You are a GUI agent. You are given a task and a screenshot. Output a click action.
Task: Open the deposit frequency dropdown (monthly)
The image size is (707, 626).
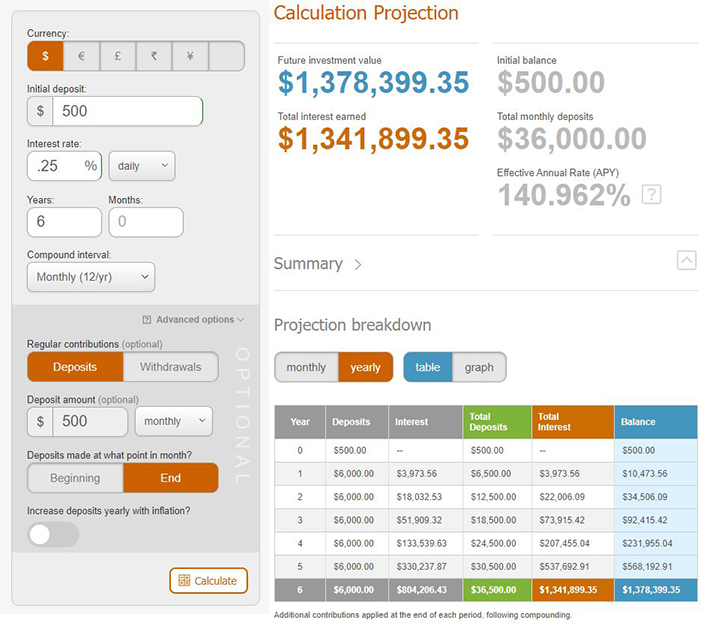(x=172, y=422)
